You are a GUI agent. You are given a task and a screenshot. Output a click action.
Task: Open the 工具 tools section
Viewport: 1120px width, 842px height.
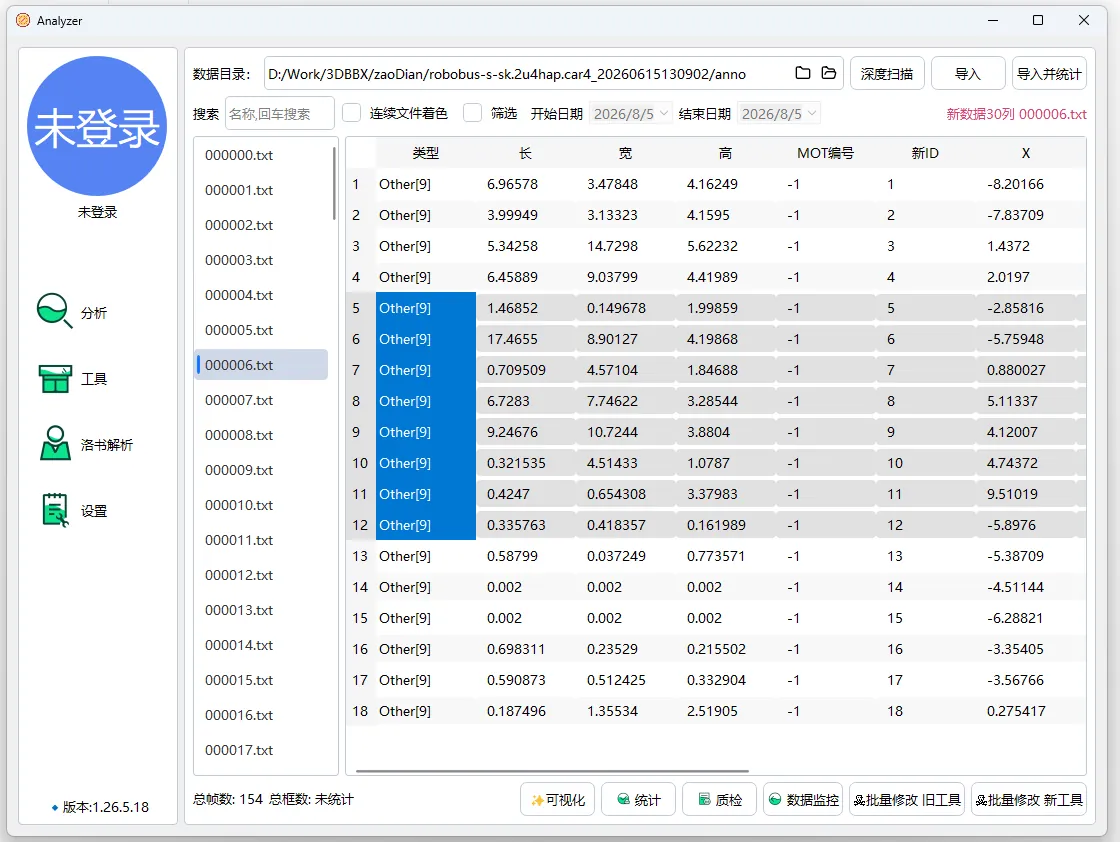click(x=71, y=379)
